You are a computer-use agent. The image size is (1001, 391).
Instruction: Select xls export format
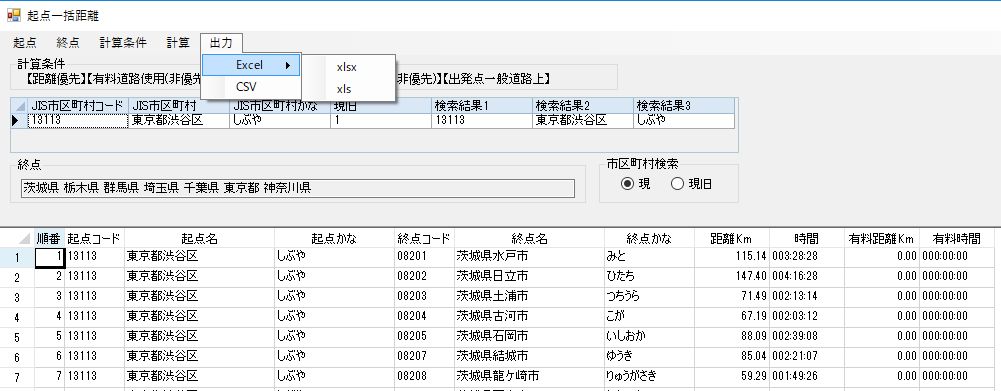tap(347, 89)
